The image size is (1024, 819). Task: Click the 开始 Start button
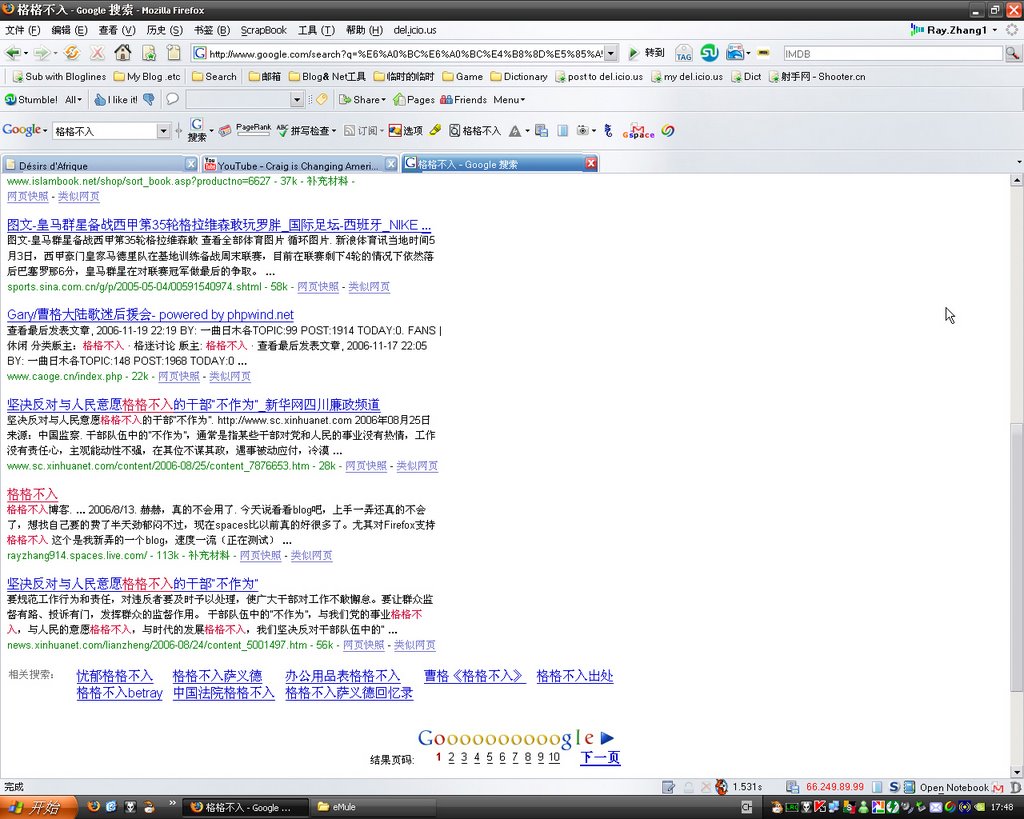pyautogui.click(x=38, y=807)
